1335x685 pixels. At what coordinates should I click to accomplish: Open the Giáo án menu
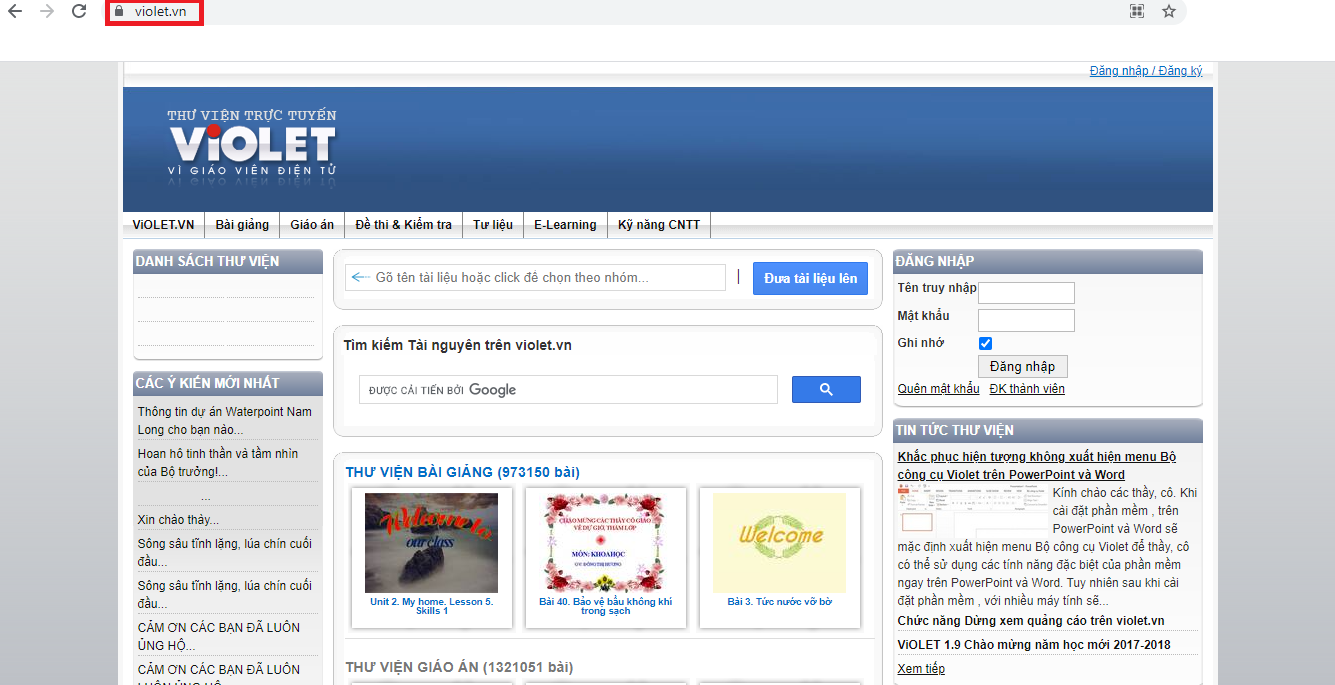coord(312,225)
